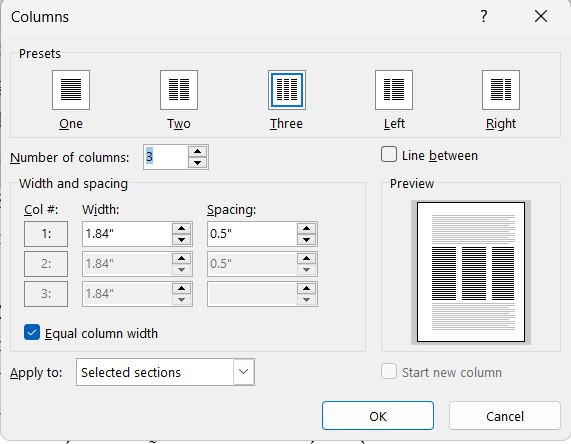Click the three-column page Preview thumbnail
The image size is (571, 444).
pyautogui.click(x=471, y=272)
